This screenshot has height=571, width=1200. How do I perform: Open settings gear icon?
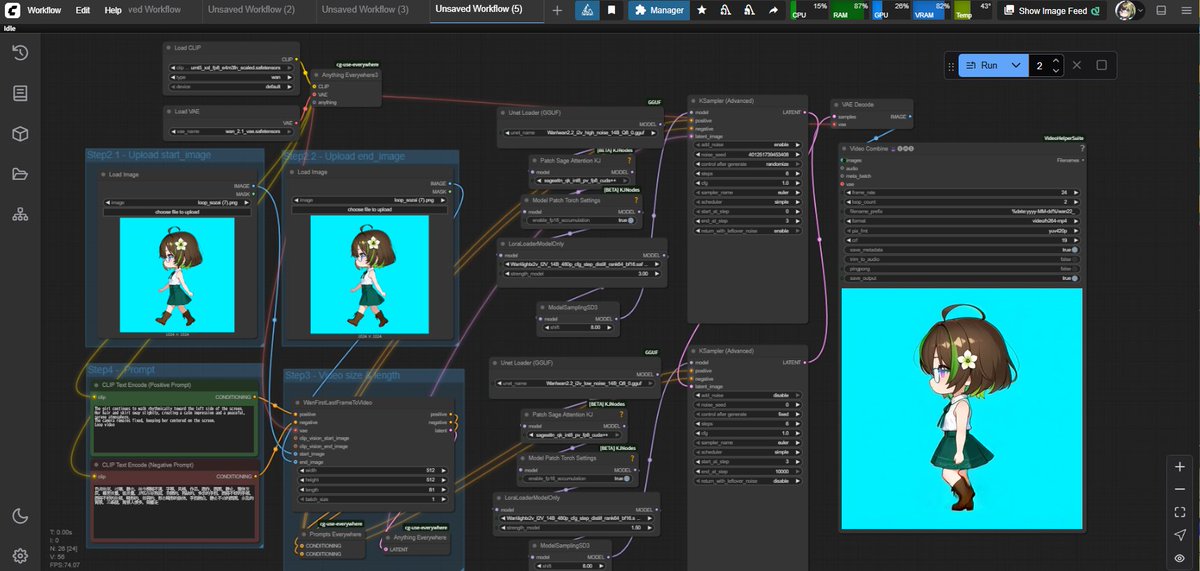pos(20,555)
